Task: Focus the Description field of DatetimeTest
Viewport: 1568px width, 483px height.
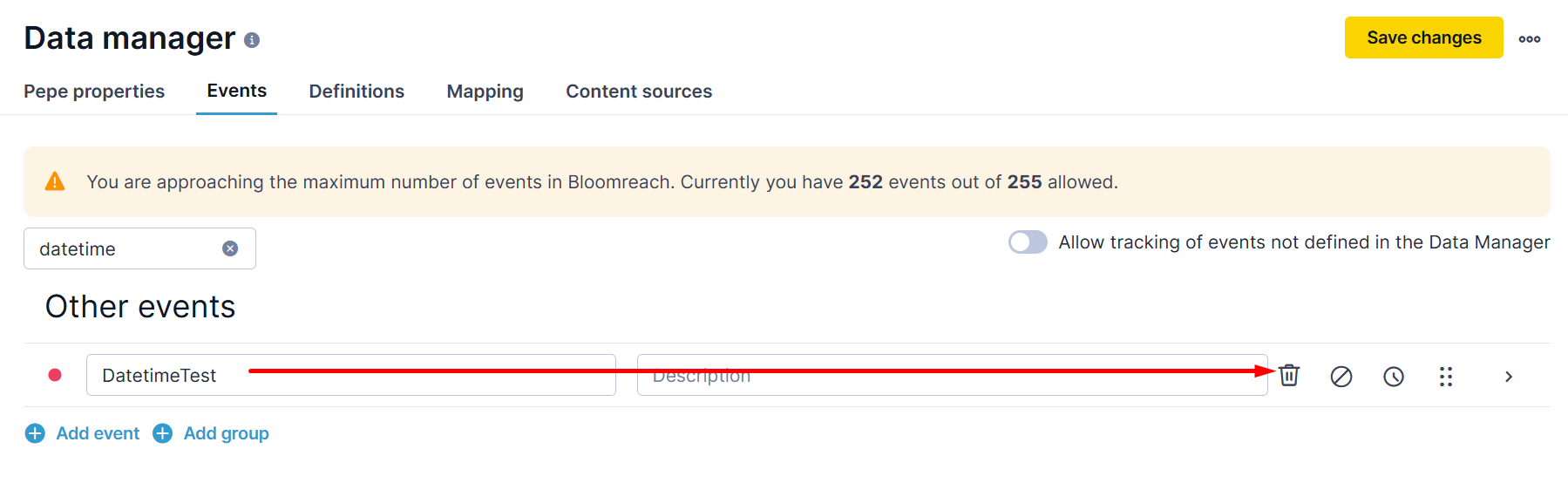Action: click(x=953, y=375)
